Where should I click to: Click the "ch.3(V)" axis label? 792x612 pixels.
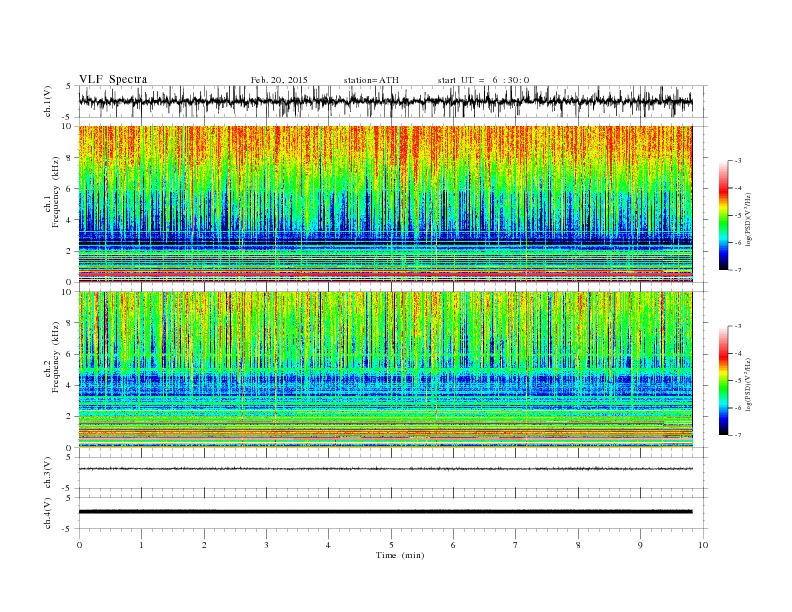48,473
